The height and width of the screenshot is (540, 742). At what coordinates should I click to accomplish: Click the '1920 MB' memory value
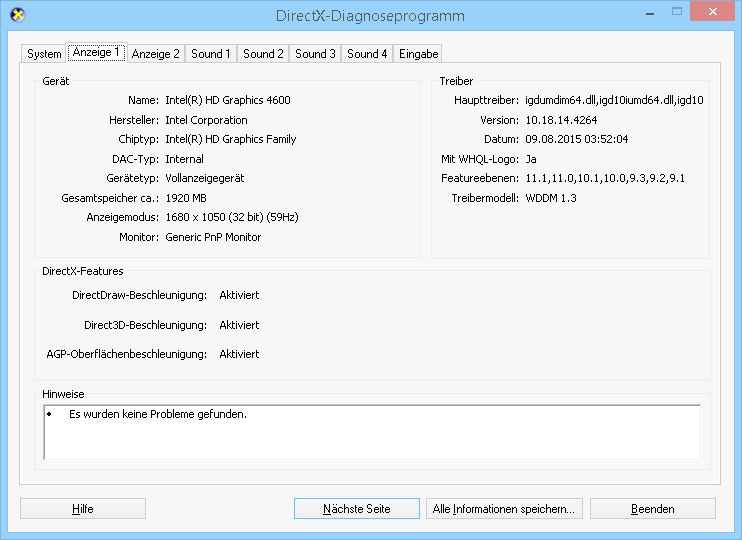pos(186,198)
